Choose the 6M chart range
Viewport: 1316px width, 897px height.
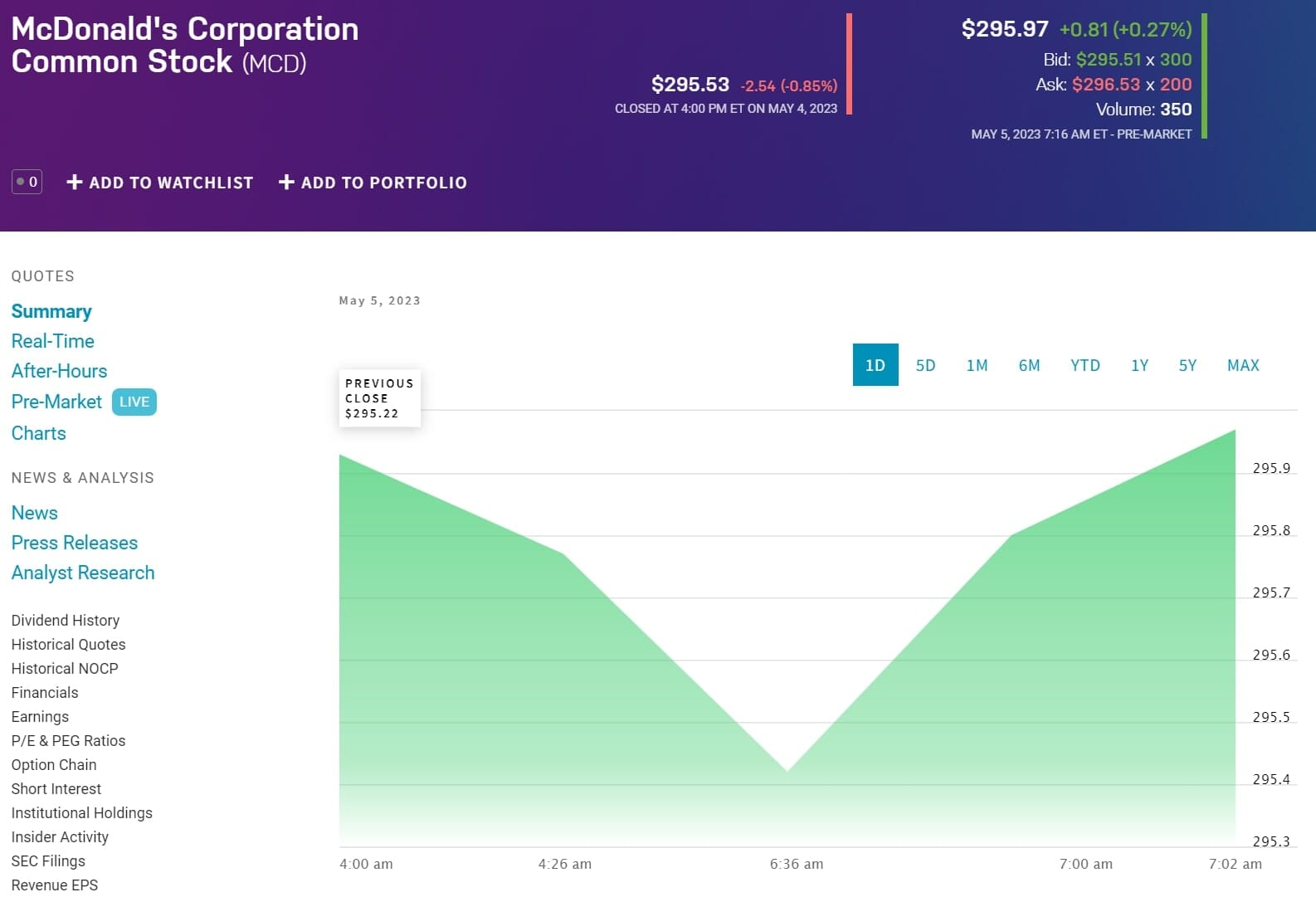tap(1029, 365)
